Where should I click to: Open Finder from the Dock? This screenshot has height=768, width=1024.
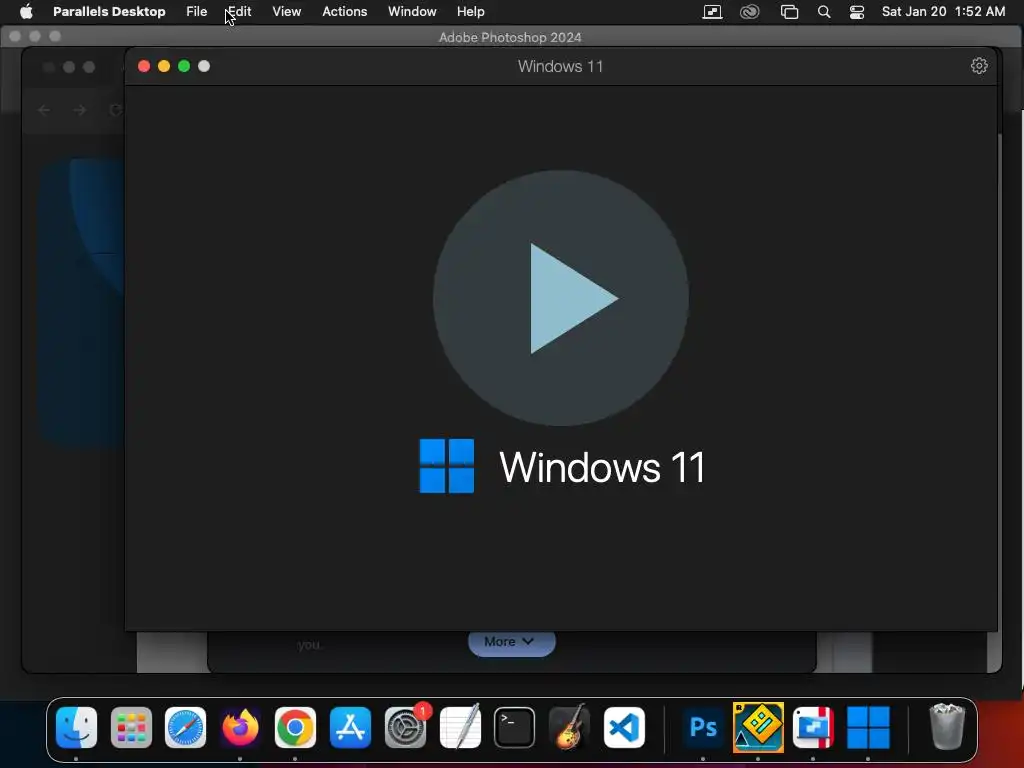pos(76,728)
